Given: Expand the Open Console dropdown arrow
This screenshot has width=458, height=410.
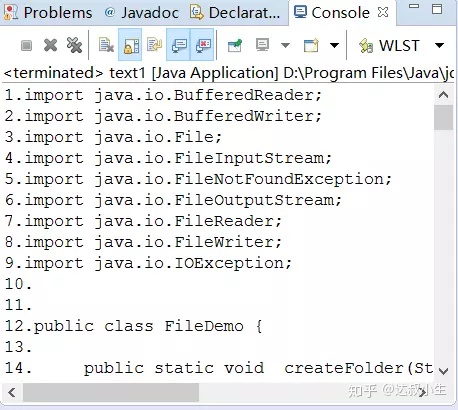Looking at the screenshot, I should coord(334,45).
